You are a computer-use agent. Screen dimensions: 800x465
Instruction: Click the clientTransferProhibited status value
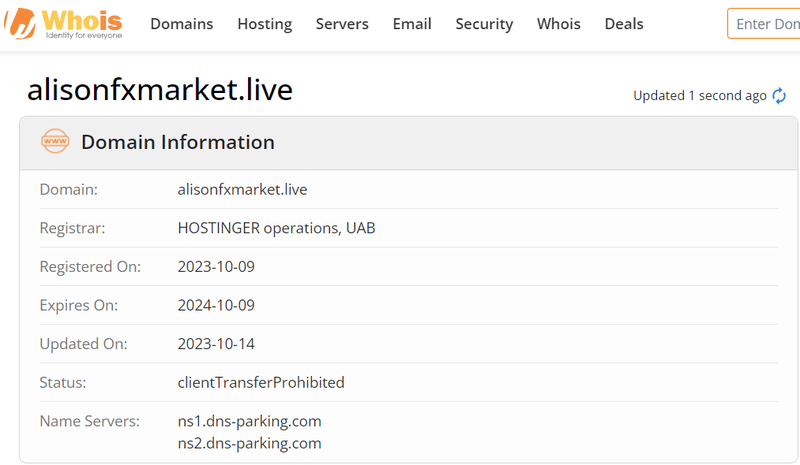click(261, 382)
